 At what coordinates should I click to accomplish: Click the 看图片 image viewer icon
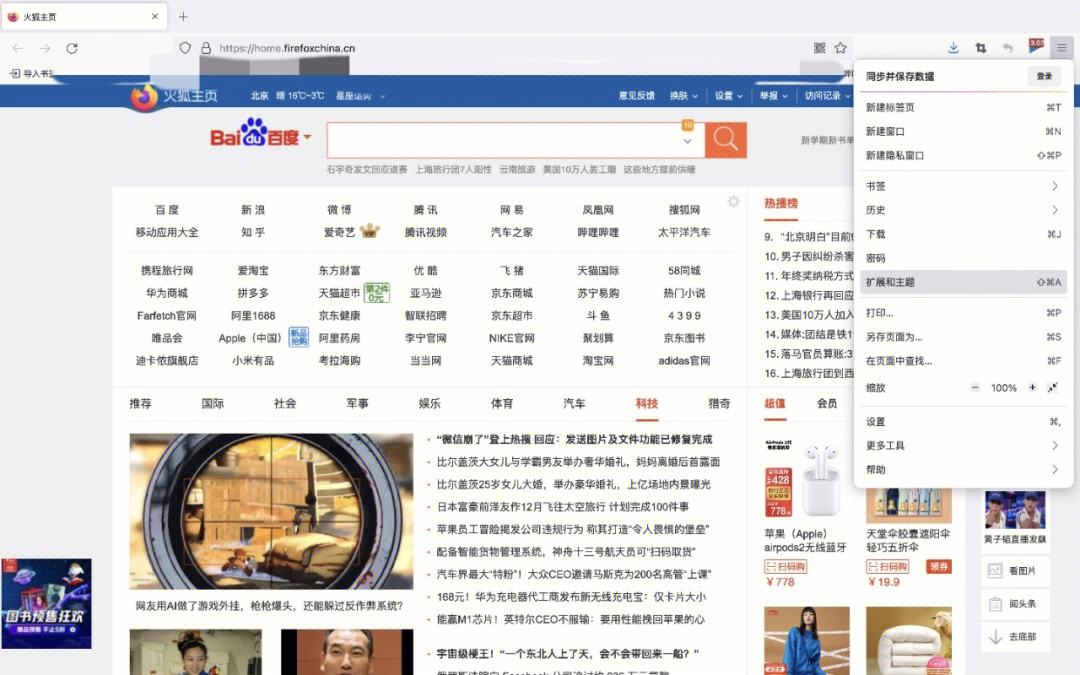pos(995,570)
